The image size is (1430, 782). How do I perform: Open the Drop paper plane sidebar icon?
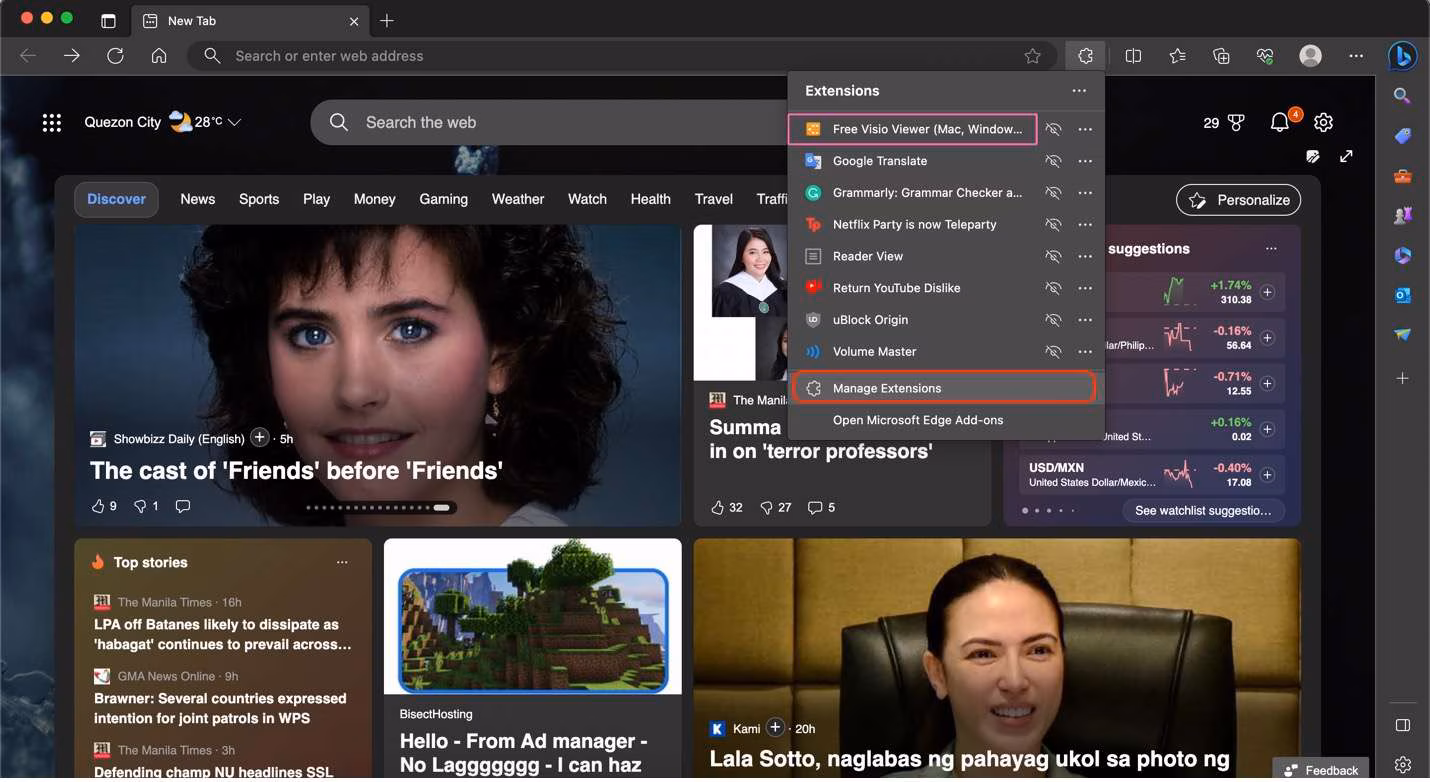[x=1402, y=334]
